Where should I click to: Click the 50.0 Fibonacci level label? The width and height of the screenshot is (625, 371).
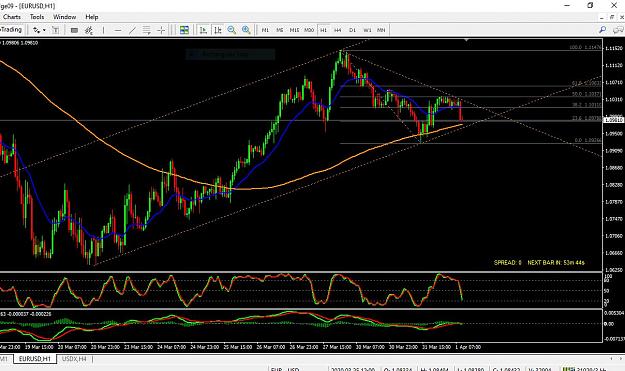pos(587,94)
